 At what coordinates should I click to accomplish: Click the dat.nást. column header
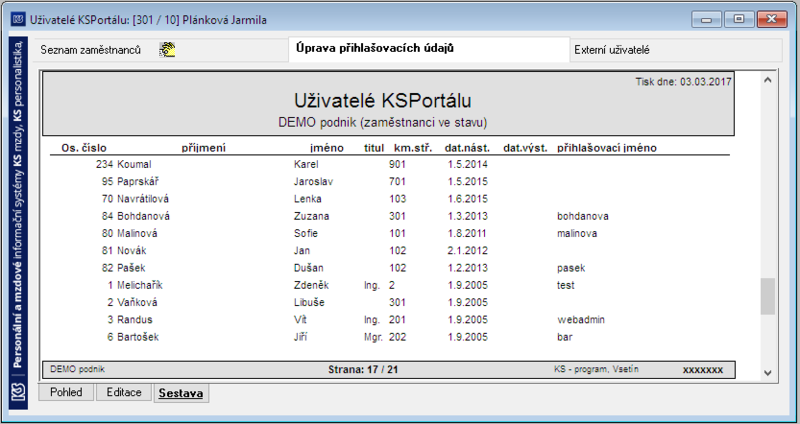tap(467, 148)
